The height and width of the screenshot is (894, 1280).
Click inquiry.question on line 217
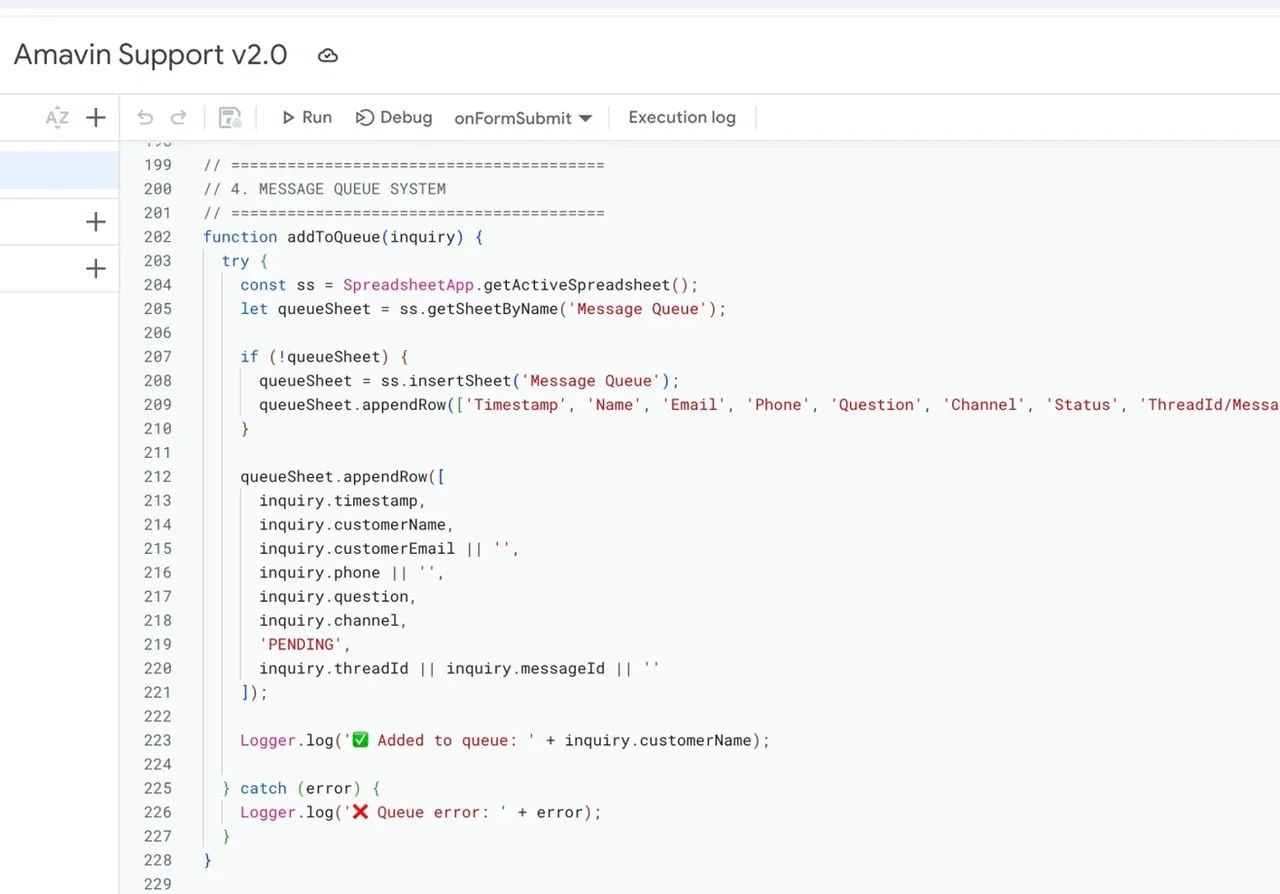334,597
